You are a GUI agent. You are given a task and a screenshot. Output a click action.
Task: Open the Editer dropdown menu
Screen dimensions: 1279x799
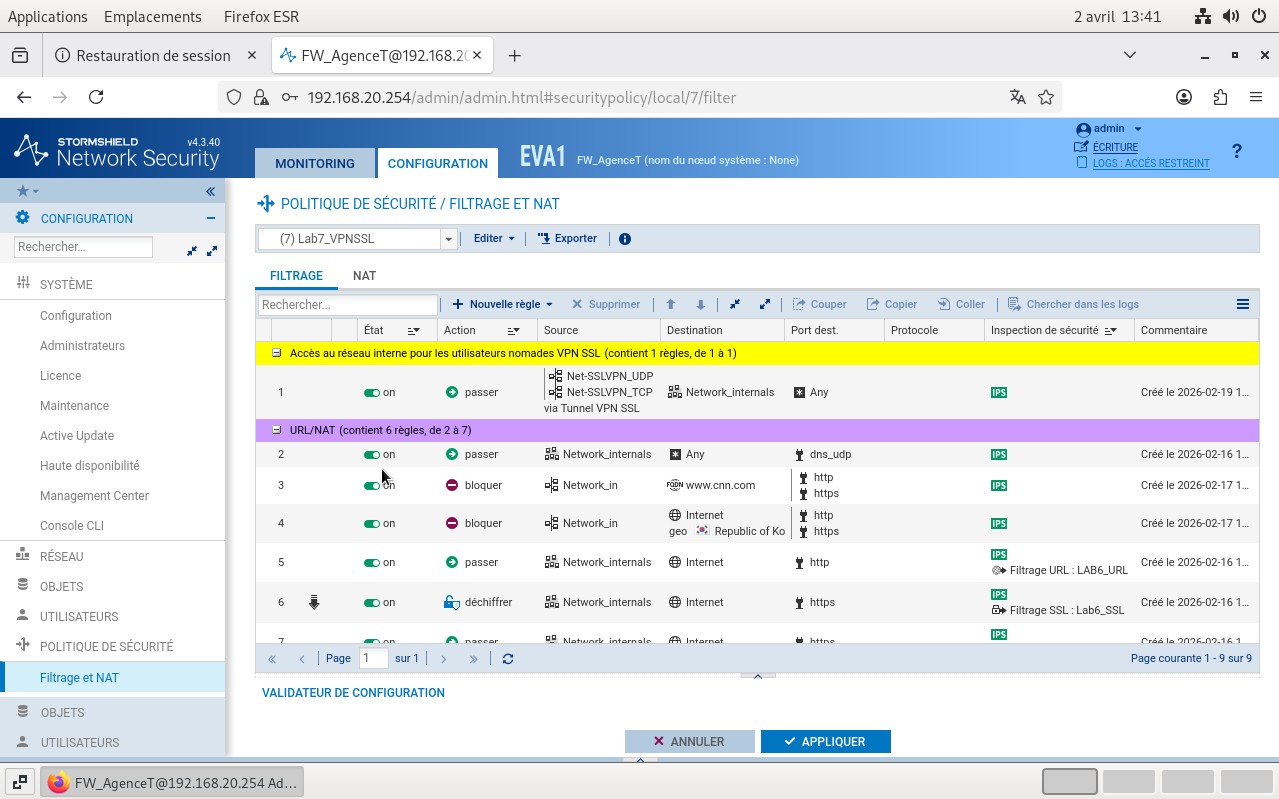tap(494, 239)
